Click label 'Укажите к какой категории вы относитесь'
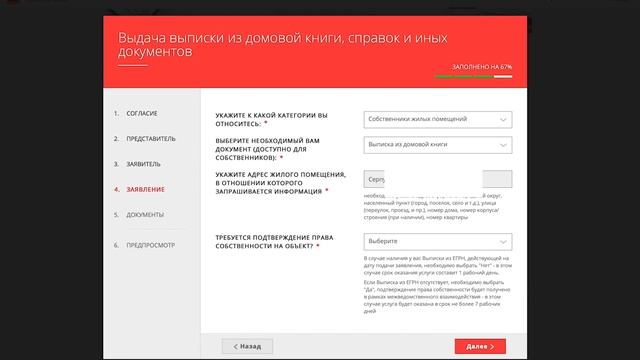Screen dimensions: 640x360 (x=271, y=120)
